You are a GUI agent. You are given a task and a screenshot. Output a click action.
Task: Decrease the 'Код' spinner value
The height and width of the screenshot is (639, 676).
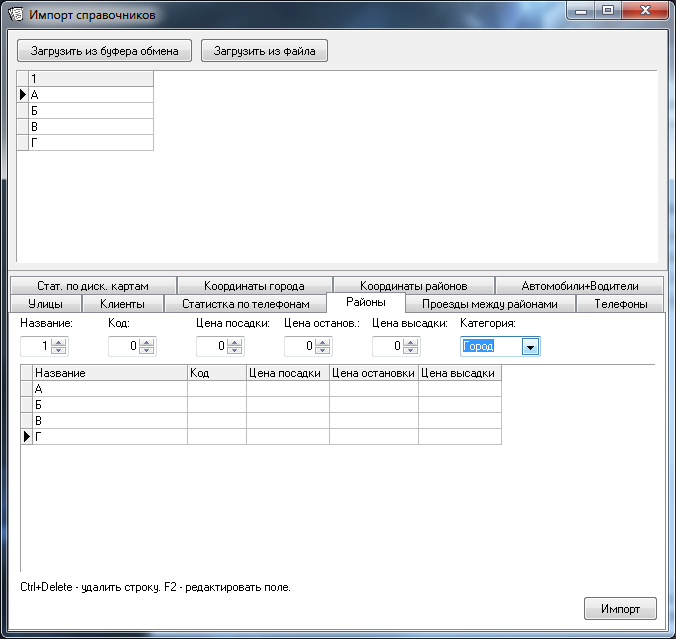point(147,351)
